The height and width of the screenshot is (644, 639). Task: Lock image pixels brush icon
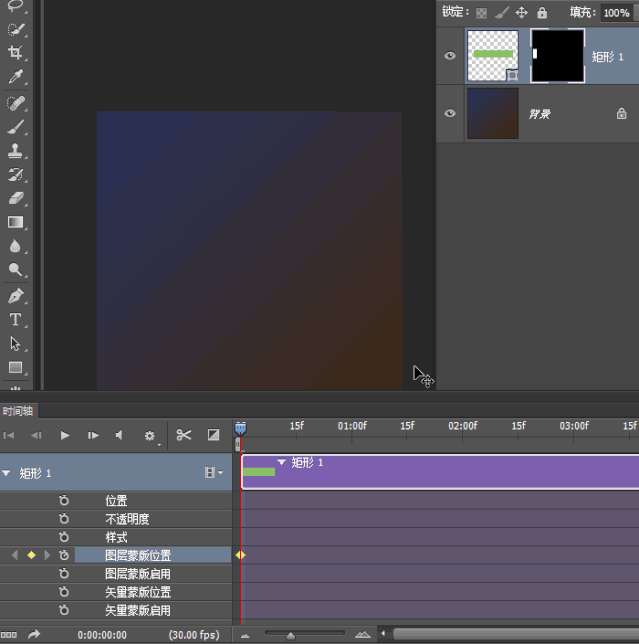501,13
